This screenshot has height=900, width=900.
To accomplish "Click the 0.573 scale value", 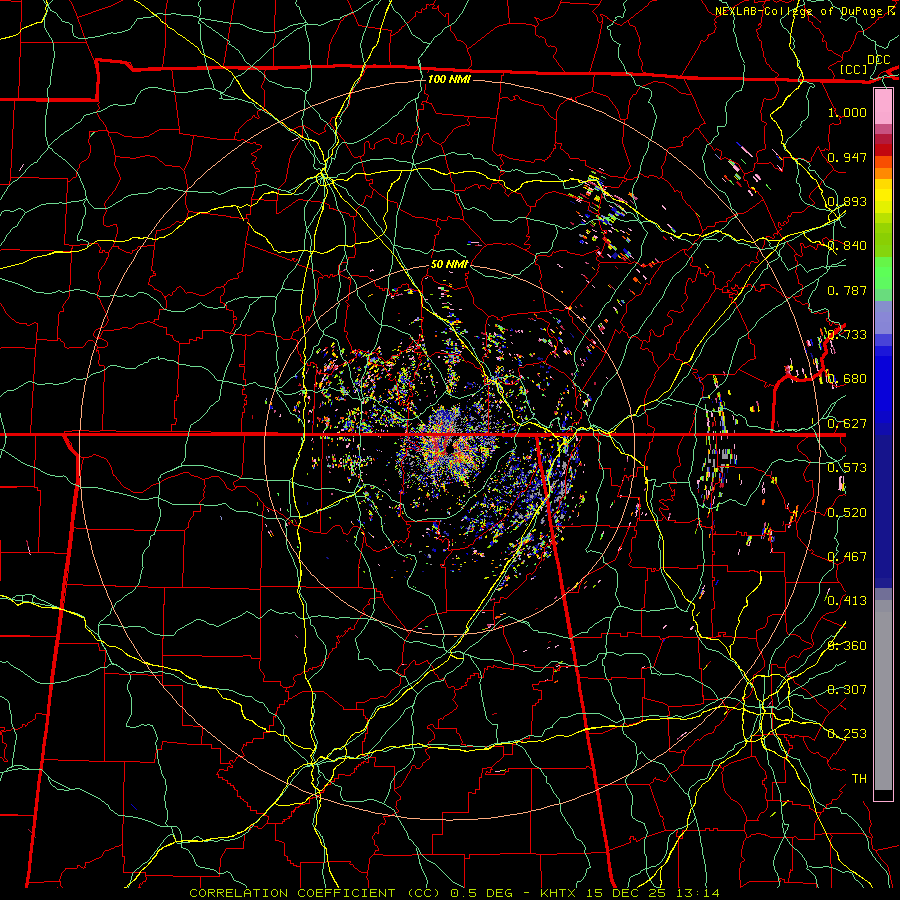I will pos(847,468).
